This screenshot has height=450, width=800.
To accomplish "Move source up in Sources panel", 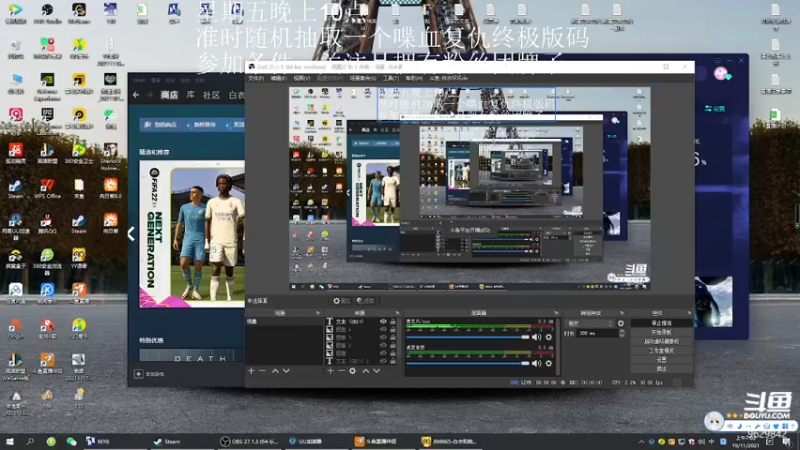I will [x=365, y=371].
